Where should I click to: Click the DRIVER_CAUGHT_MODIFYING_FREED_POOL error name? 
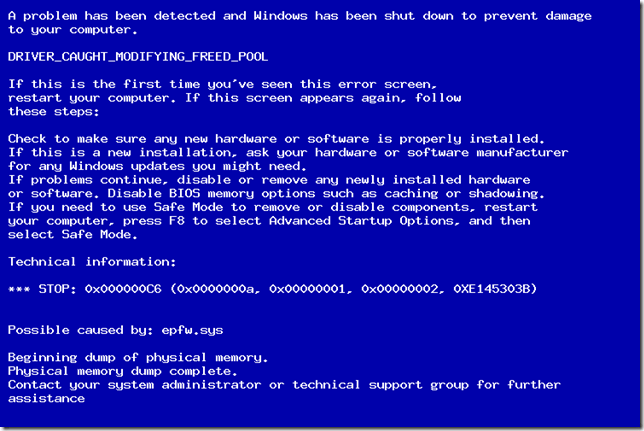(138, 57)
